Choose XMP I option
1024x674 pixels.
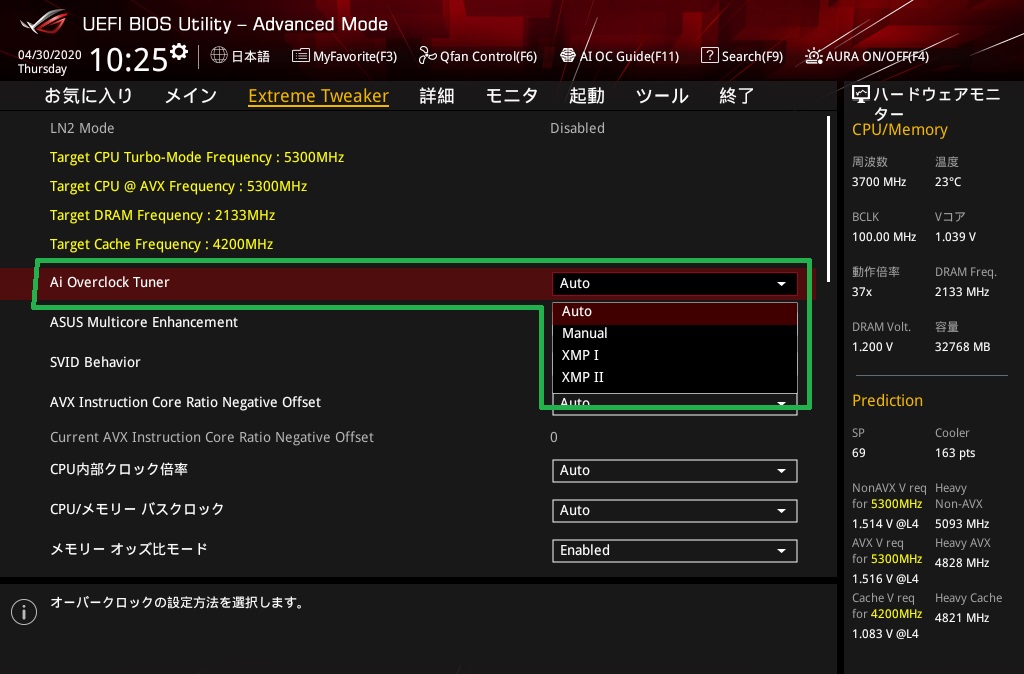click(x=675, y=355)
